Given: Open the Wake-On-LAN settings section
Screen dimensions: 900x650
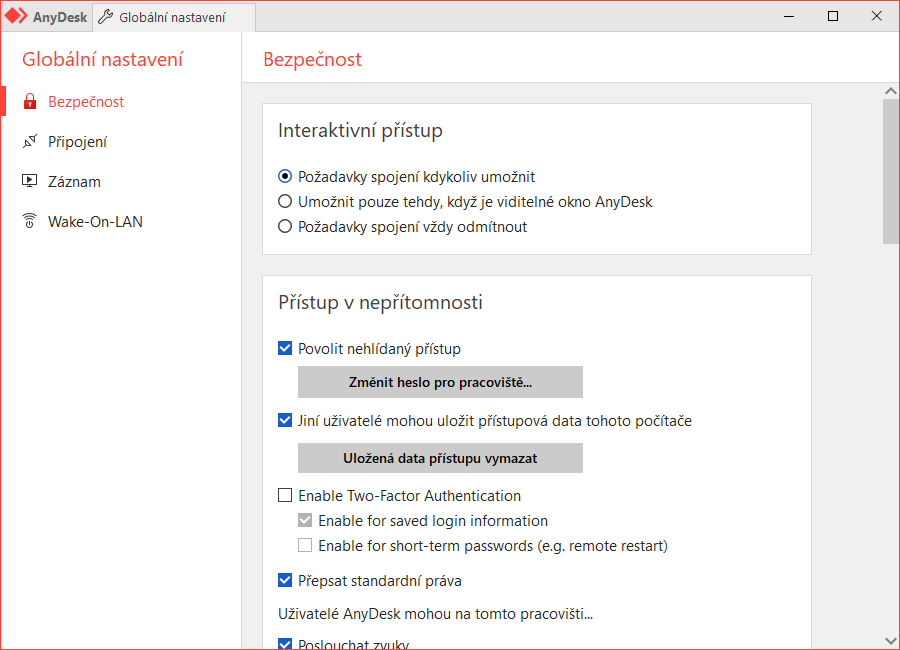Looking at the screenshot, I should point(95,222).
